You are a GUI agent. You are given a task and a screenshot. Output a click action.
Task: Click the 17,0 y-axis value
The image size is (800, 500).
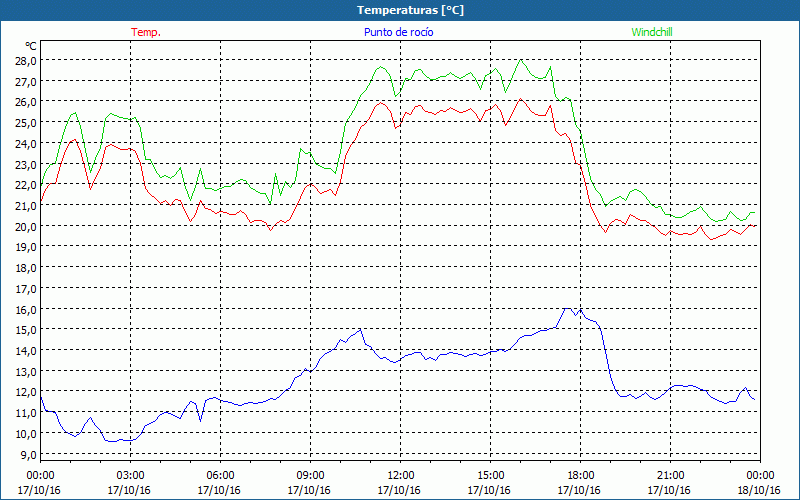click(26, 289)
